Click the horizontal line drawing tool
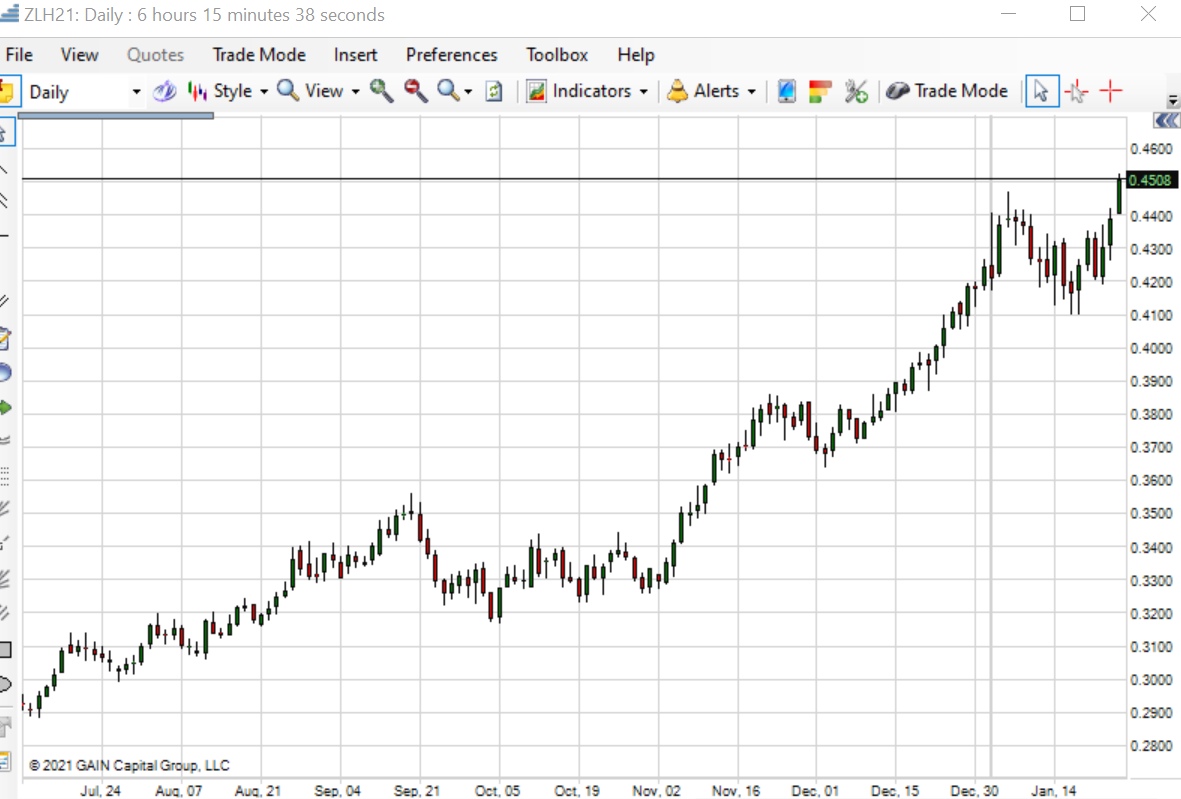 coord(4,236)
